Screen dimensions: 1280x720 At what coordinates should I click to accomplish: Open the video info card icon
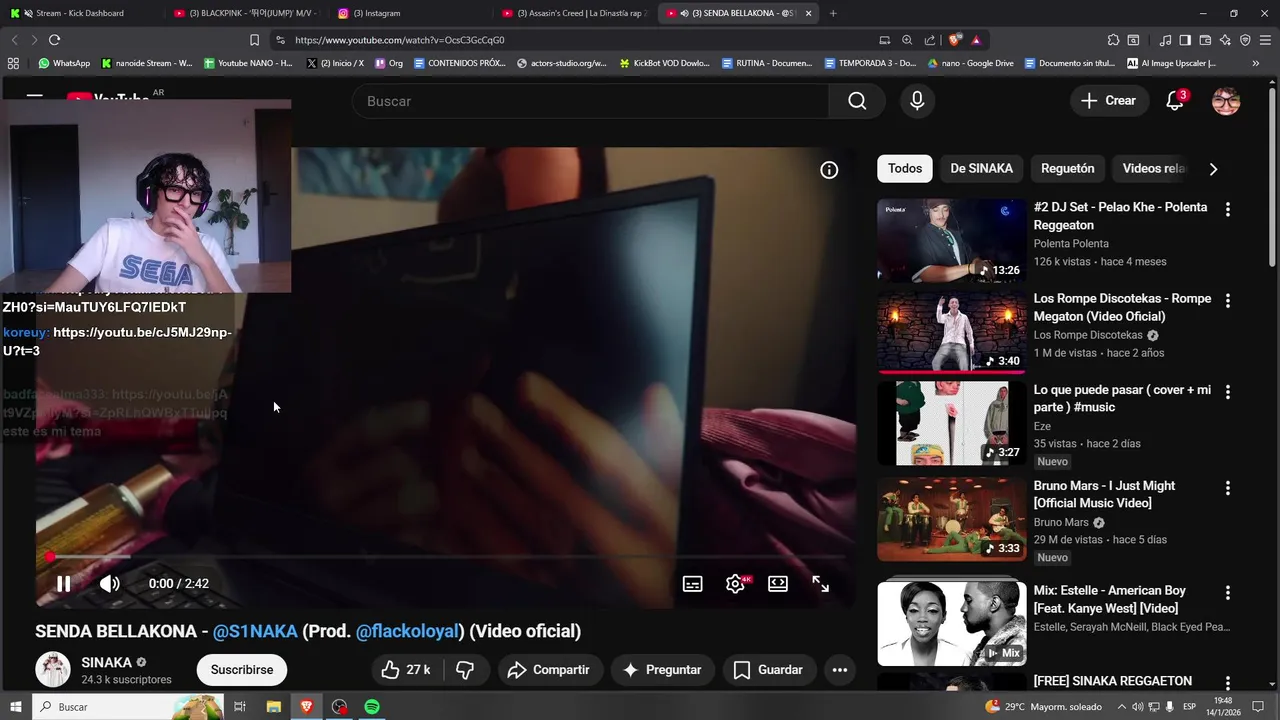coord(829,170)
